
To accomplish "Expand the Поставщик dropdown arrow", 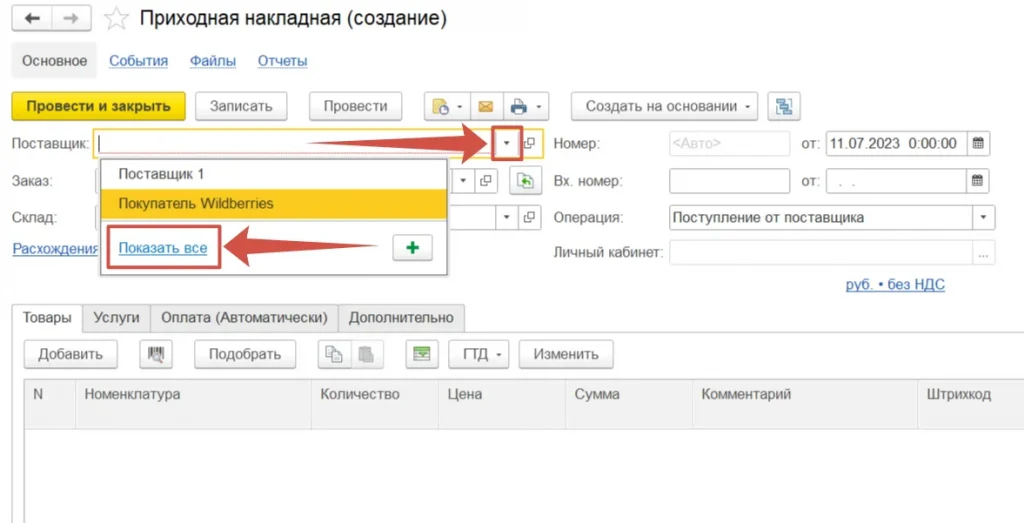I will (x=507, y=143).
